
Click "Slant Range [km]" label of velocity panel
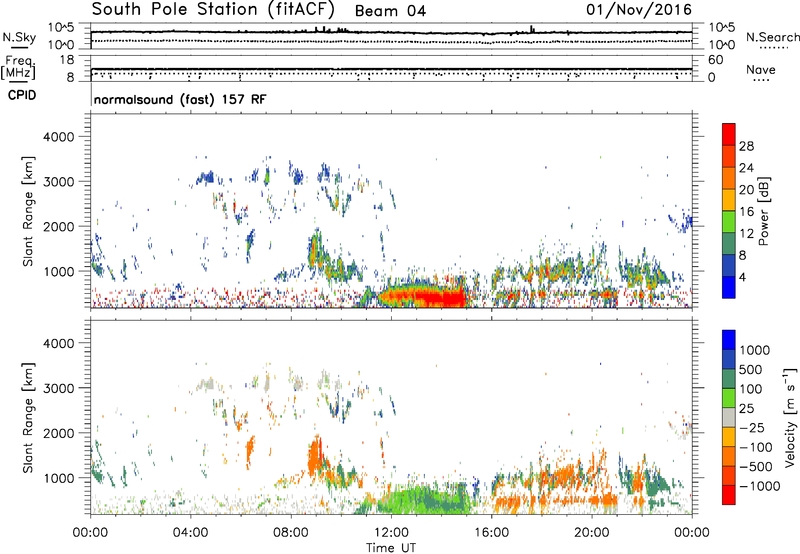tap(28, 417)
